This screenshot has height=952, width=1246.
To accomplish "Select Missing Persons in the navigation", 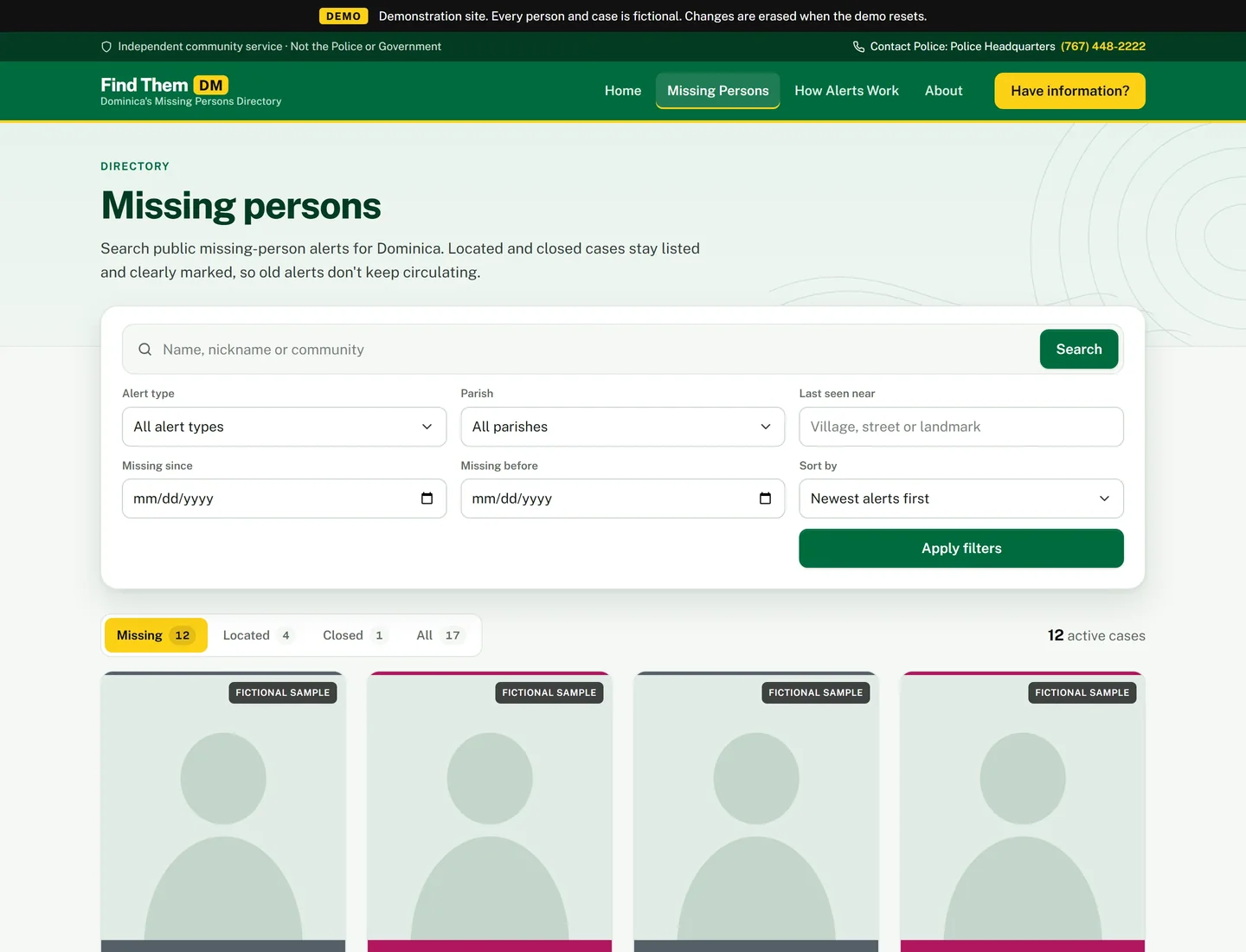I will [x=718, y=91].
